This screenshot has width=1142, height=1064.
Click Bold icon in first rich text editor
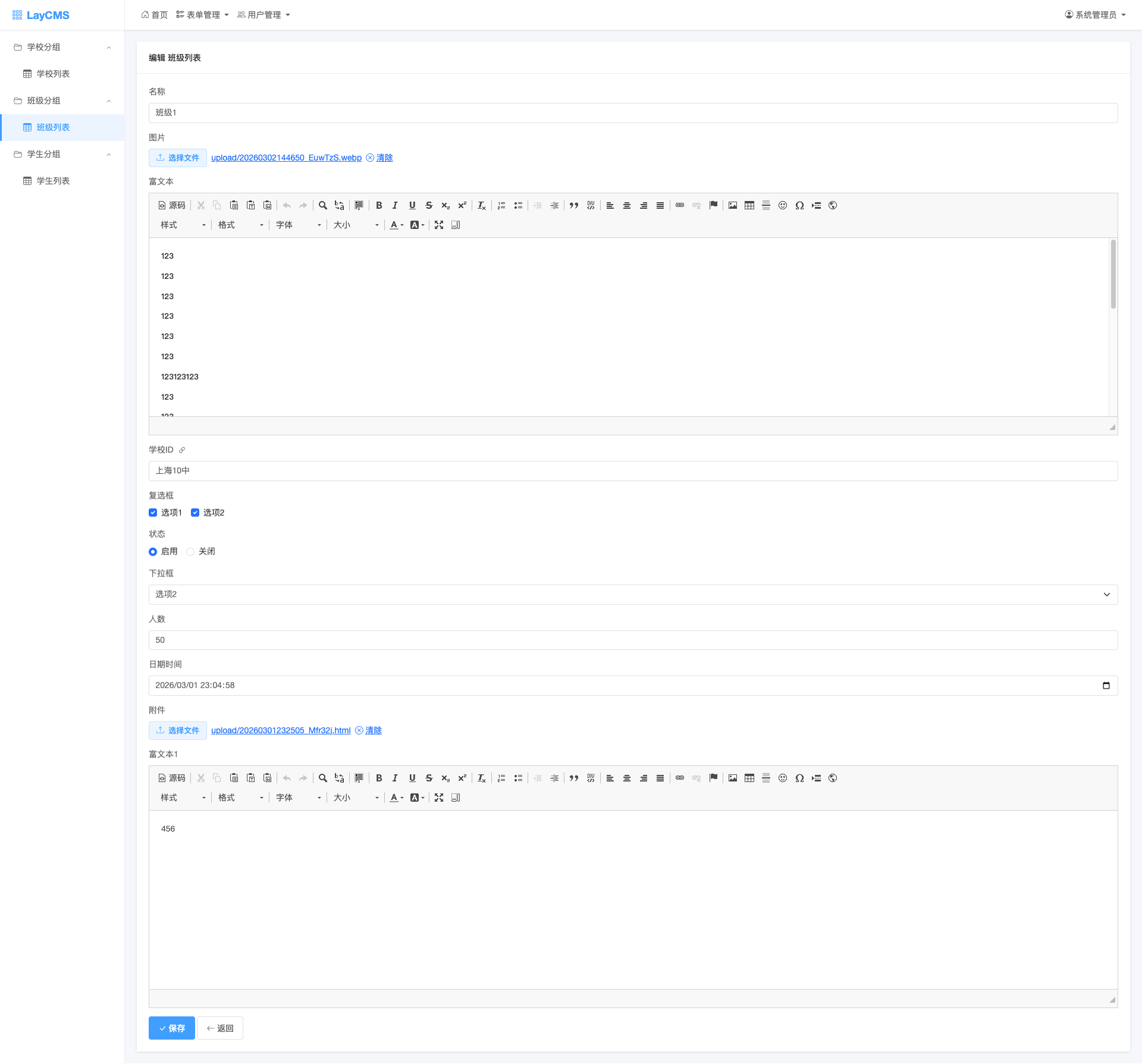[x=379, y=205]
